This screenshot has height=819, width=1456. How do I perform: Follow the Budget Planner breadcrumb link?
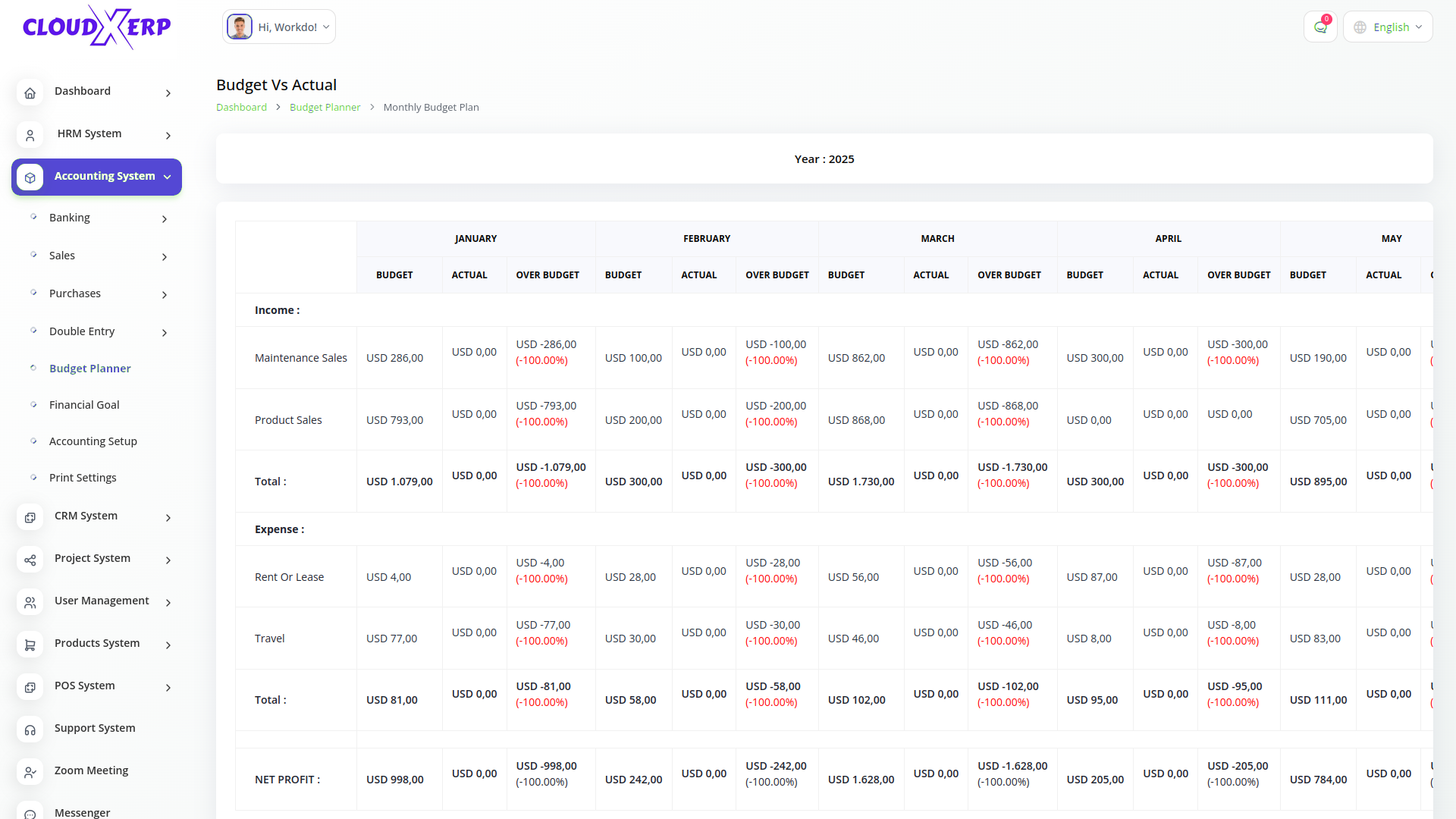click(x=325, y=108)
